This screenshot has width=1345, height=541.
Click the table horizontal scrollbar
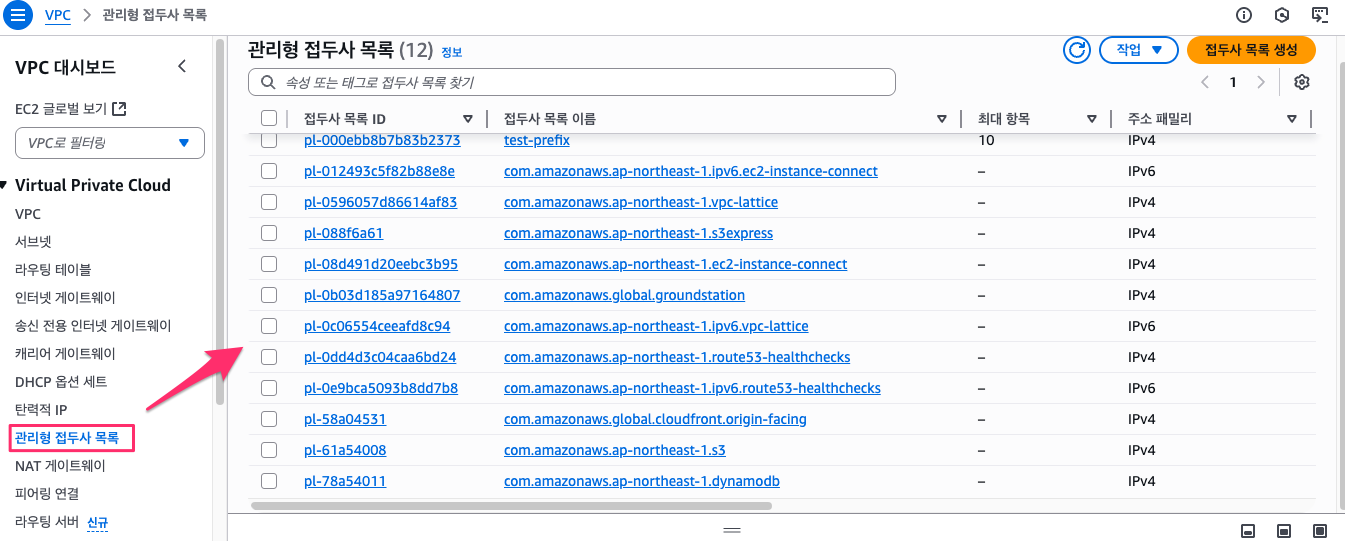pos(512,506)
